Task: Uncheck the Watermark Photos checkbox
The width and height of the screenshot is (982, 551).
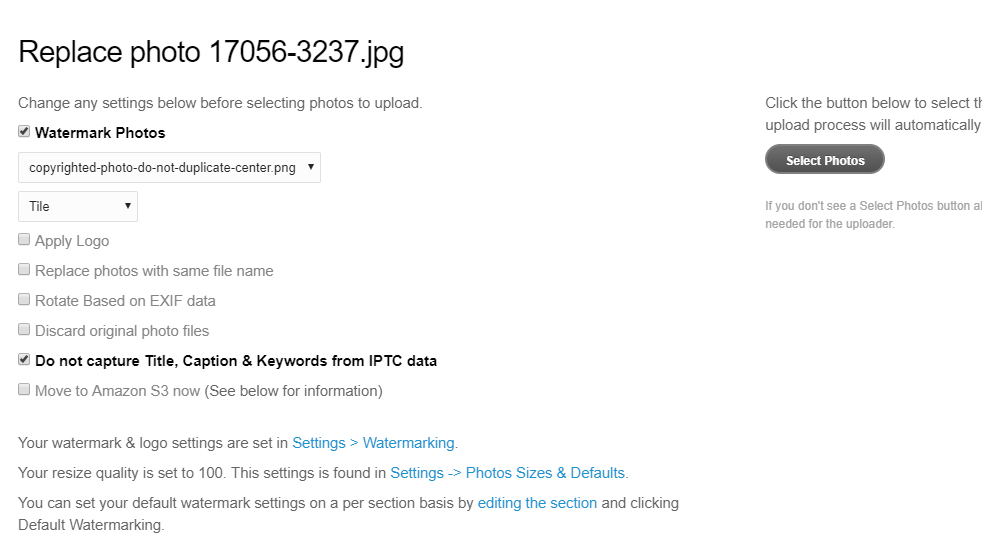Action: (x=24, y=131)
